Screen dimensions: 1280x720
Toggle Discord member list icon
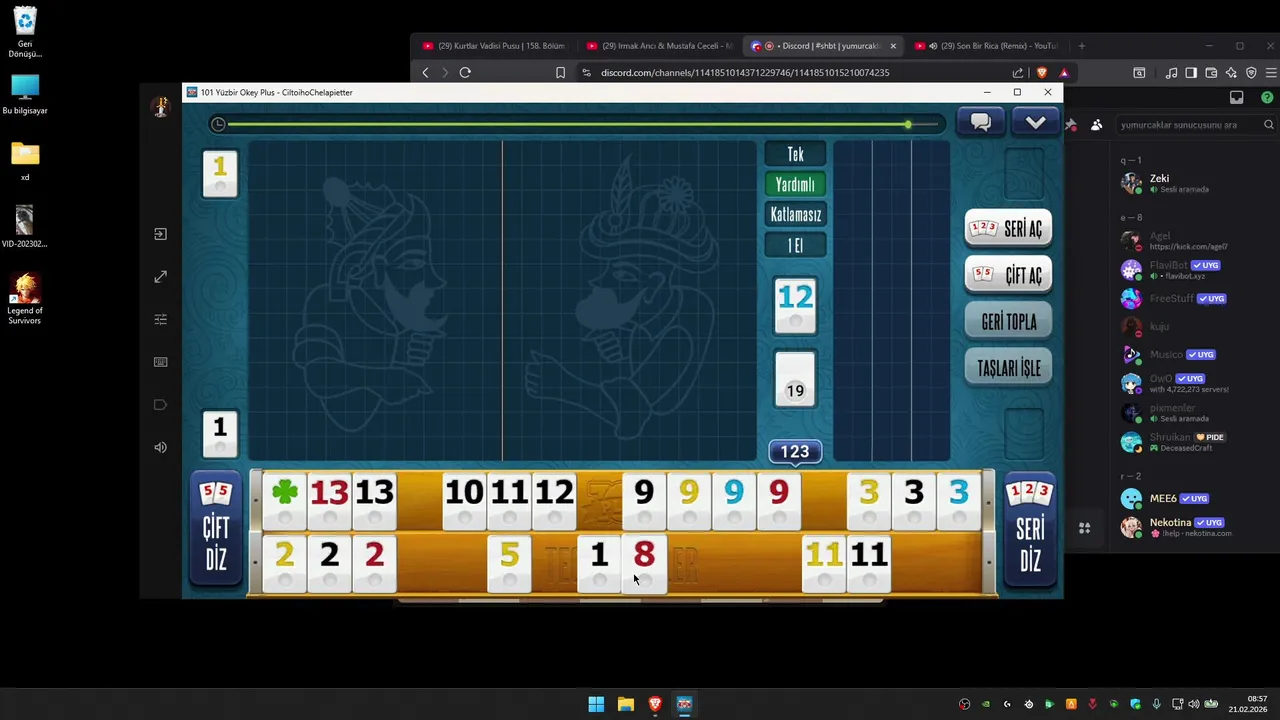coord(1097,125)
